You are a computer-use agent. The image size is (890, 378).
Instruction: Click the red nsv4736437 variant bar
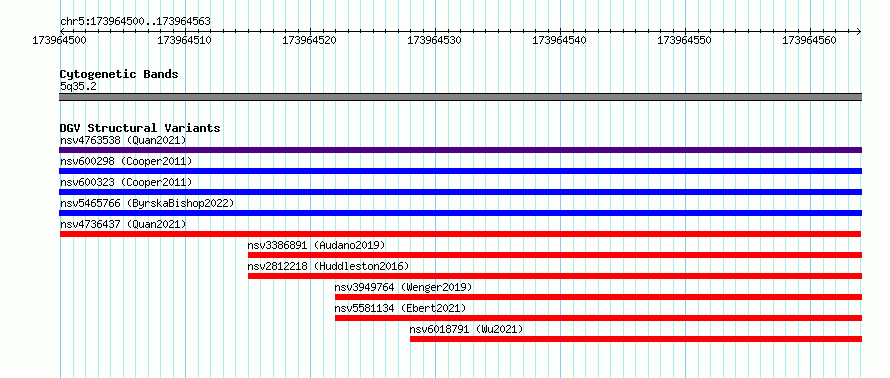(x=460, y=234)
